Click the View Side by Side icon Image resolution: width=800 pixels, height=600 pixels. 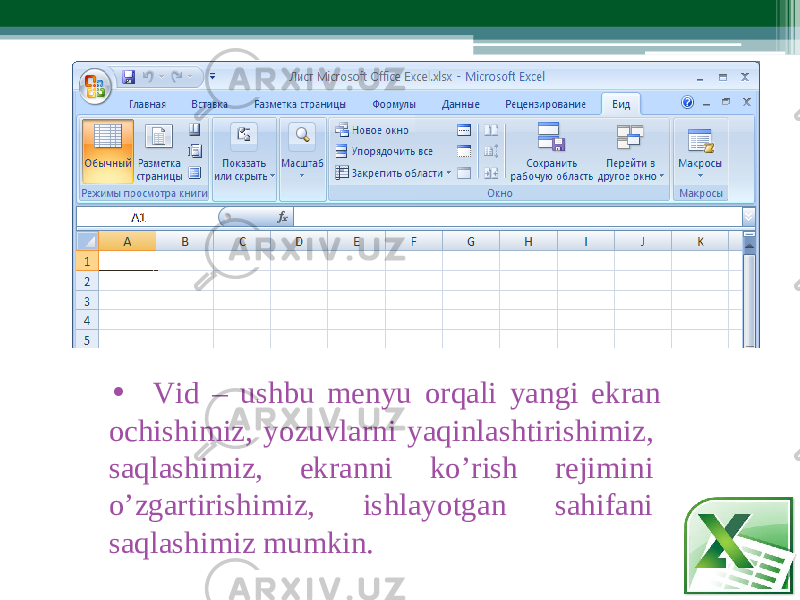(491, 130)
